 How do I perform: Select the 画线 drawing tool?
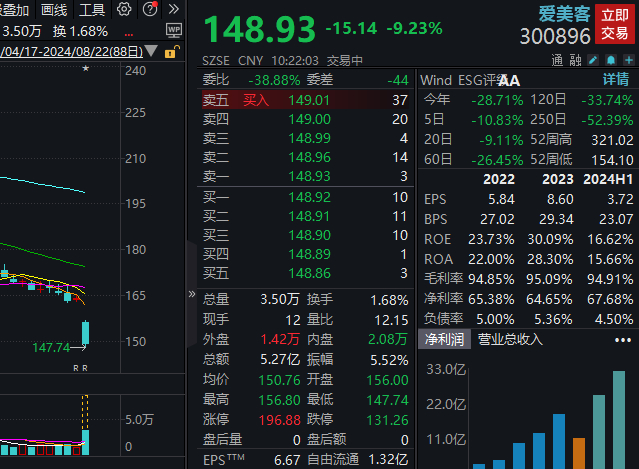(x=54, y=9)
